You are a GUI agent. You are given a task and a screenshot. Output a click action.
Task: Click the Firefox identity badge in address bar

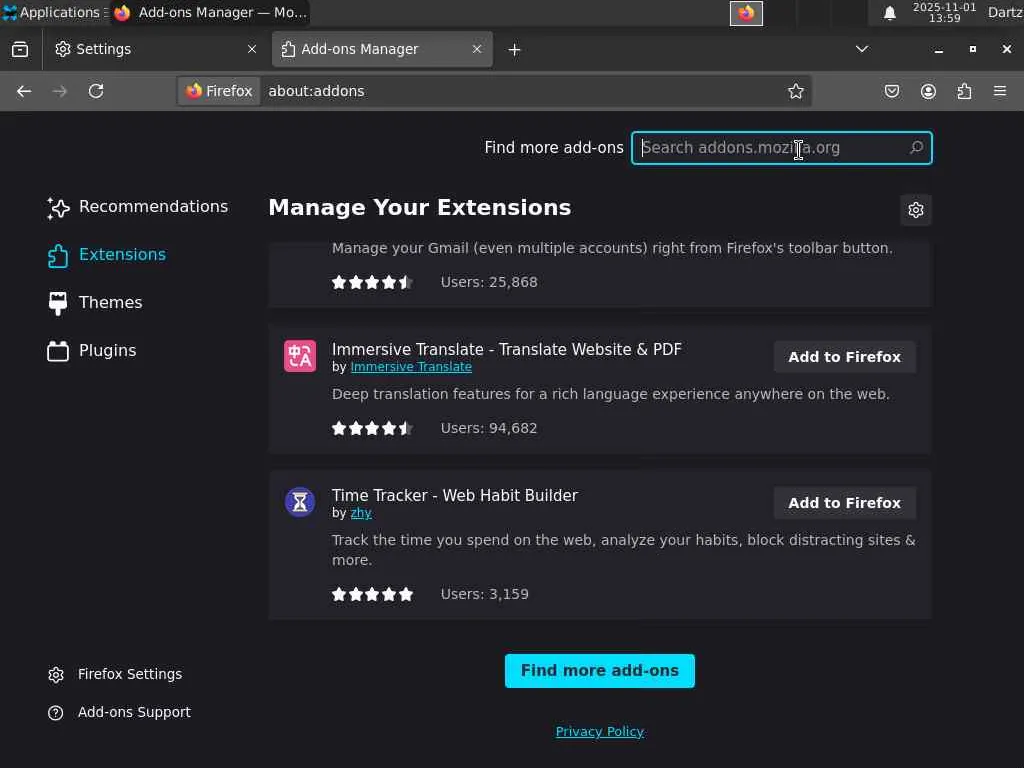tap(219, 91)
